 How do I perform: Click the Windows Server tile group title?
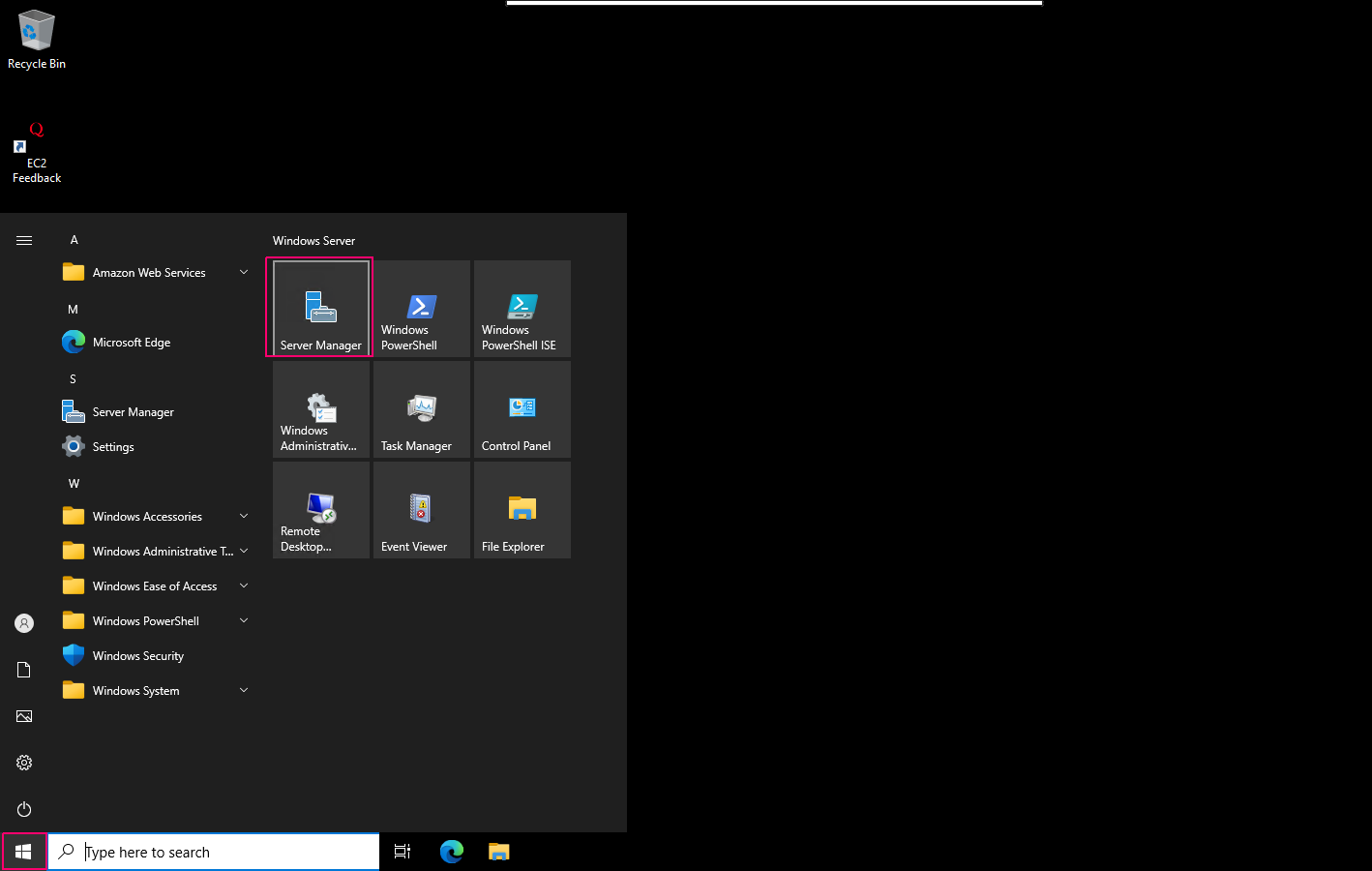coord(313,241)
